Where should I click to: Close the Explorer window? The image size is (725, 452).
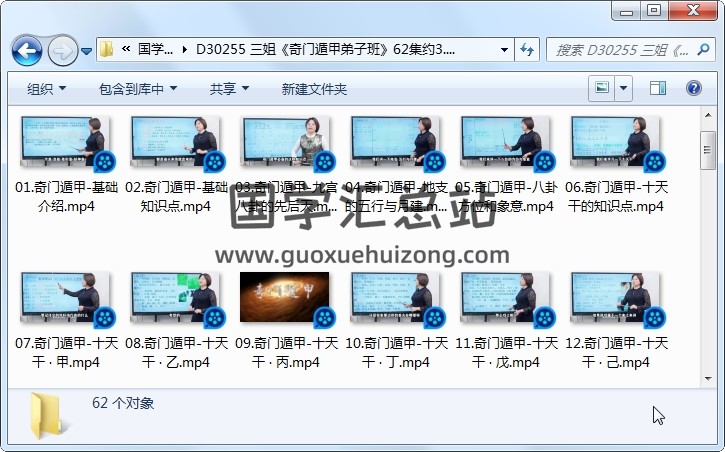pos(692,11)
